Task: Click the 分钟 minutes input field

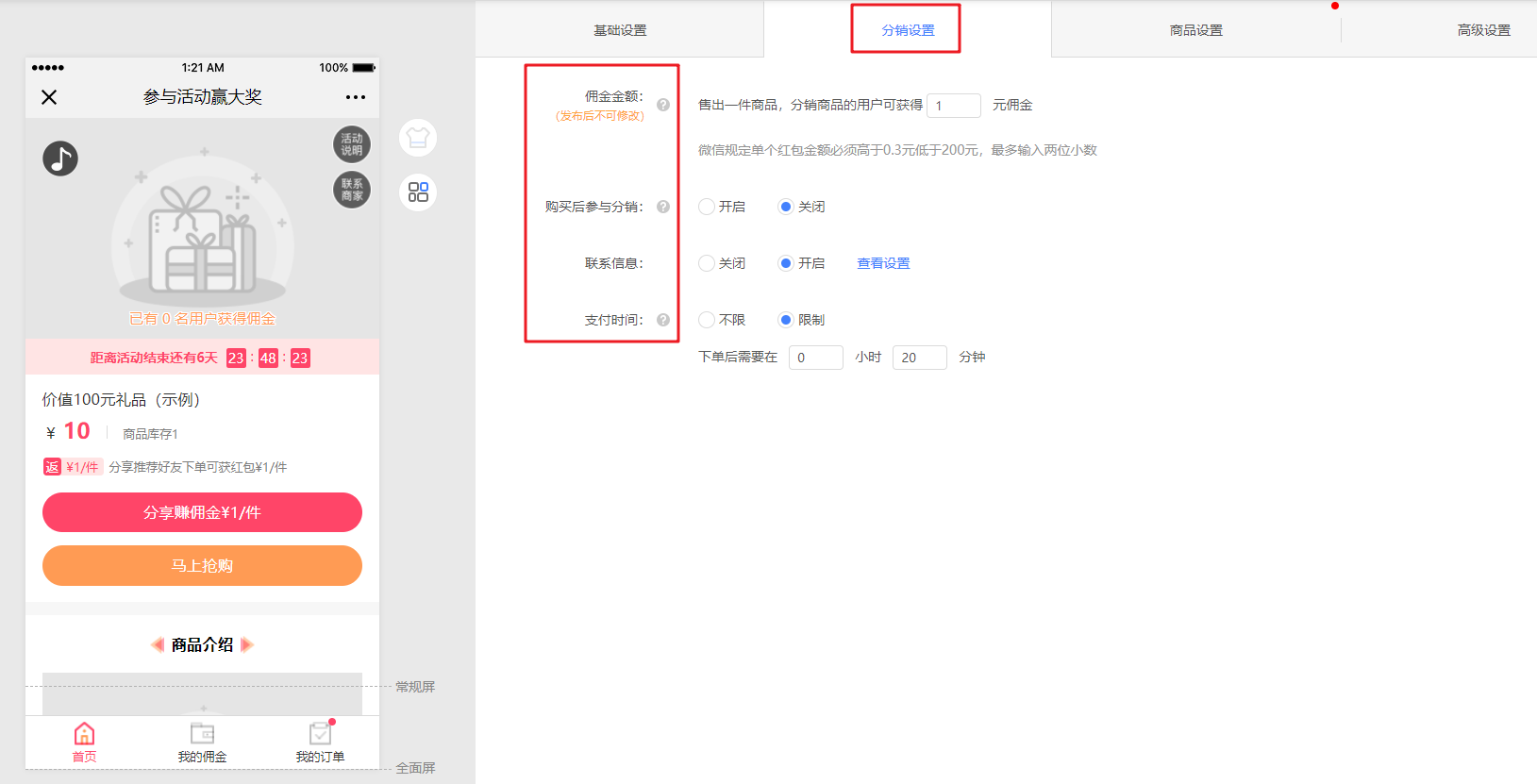Action: coord(920,358)
